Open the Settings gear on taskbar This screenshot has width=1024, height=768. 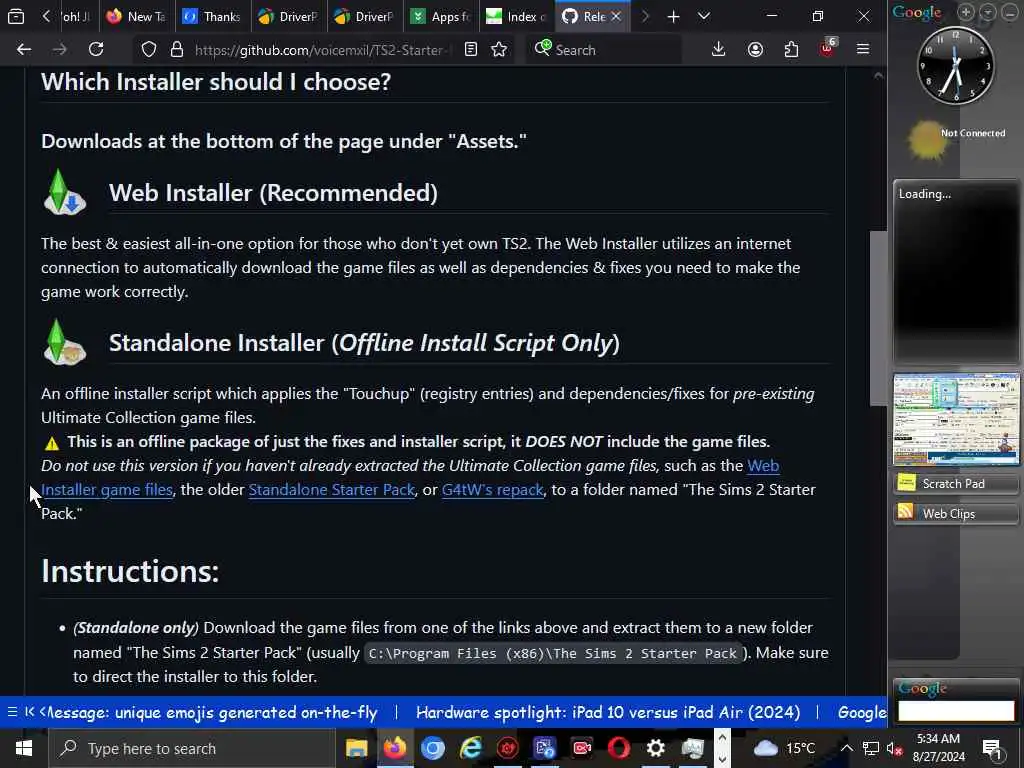tap(656, 748)
